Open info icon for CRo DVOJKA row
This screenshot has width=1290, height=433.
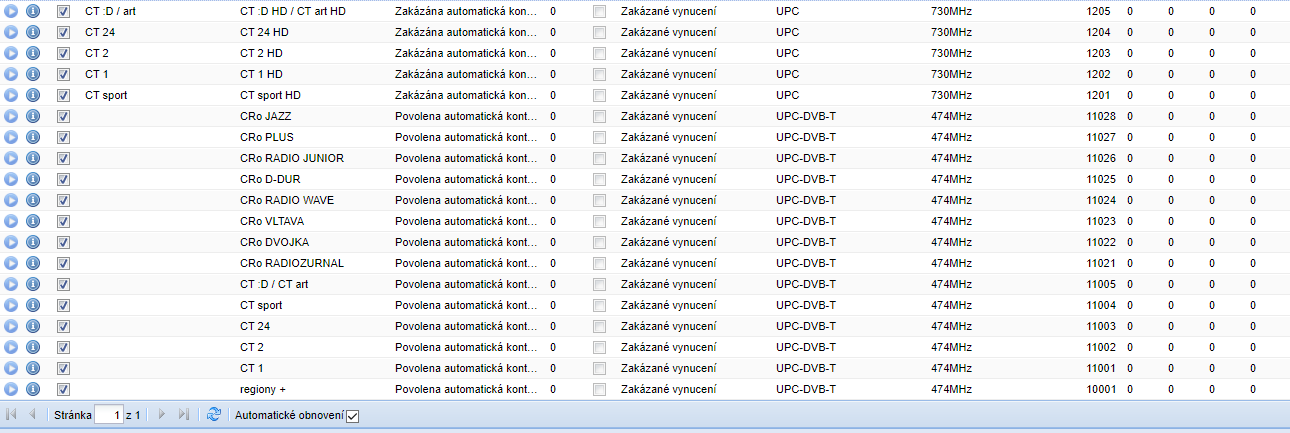pyautogui.click(x=32, y=242)
